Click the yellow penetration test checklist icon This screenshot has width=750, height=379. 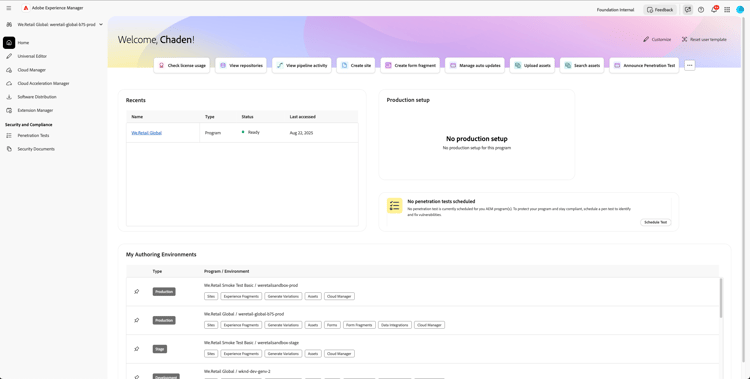click(395, 205)
